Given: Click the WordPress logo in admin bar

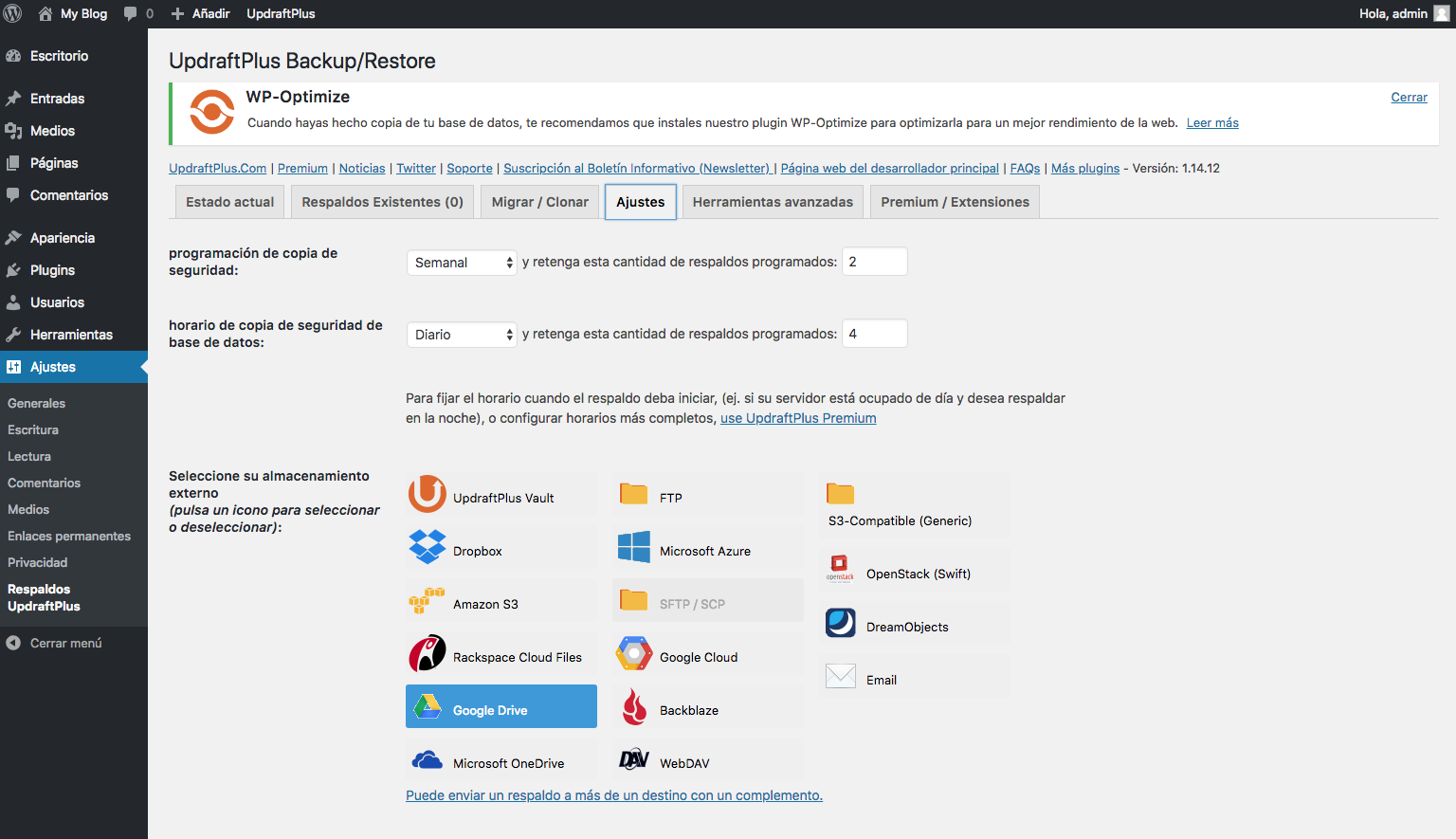Looking at the screenshot, I should (13, 13).
